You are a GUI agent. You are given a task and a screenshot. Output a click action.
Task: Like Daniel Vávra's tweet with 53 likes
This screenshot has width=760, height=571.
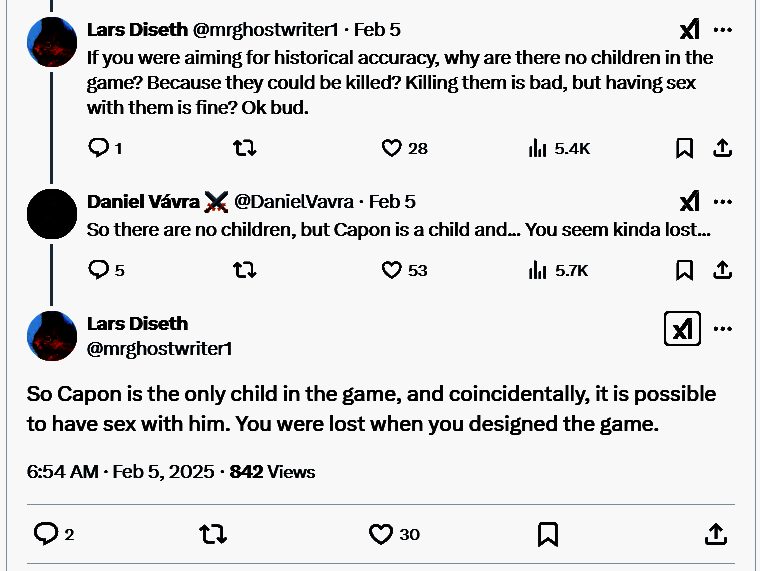coord(392,269)
